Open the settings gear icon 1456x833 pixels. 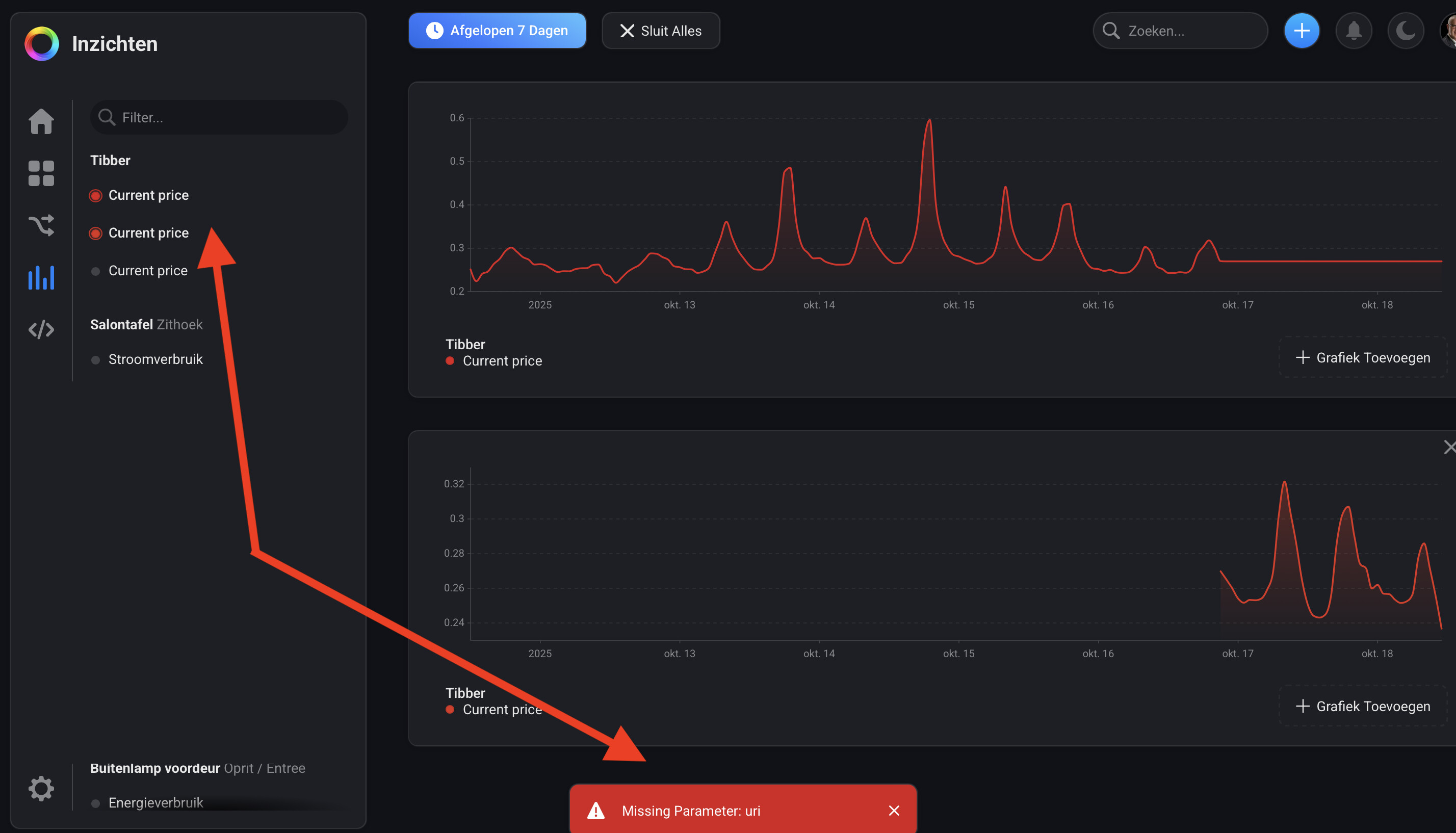click(41, 789)
